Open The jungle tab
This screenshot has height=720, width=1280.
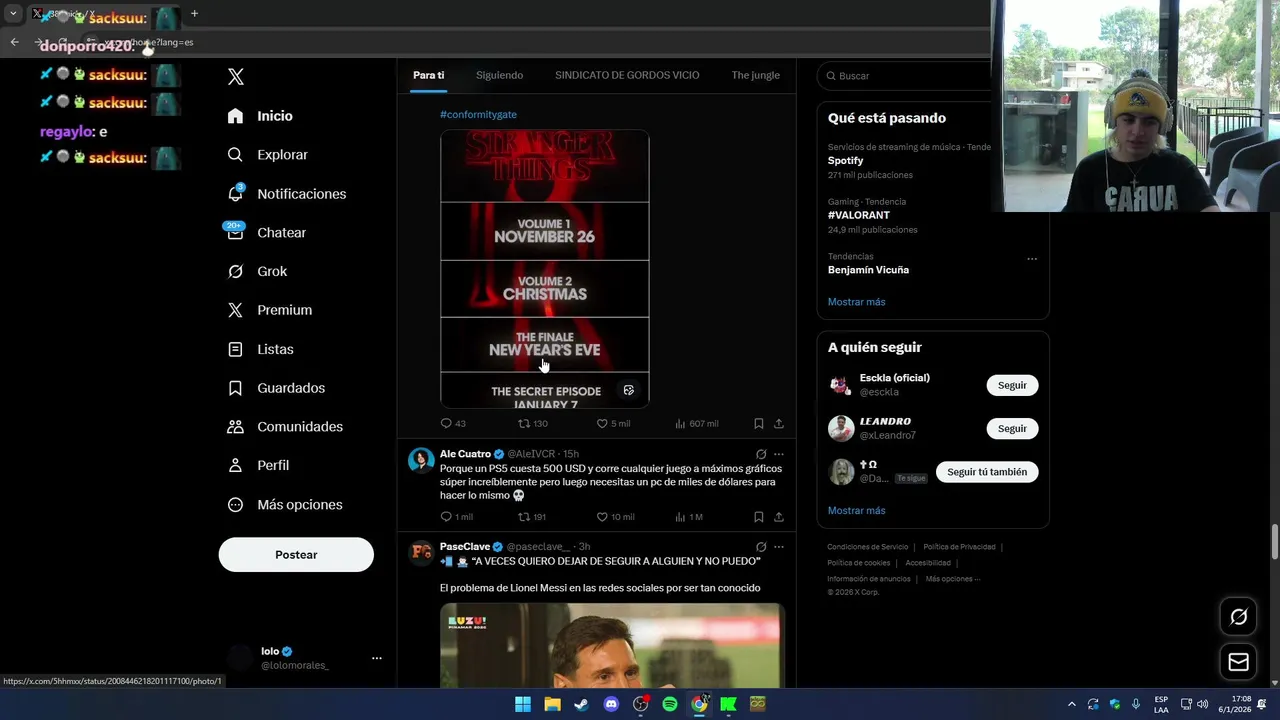pos(755,75)
